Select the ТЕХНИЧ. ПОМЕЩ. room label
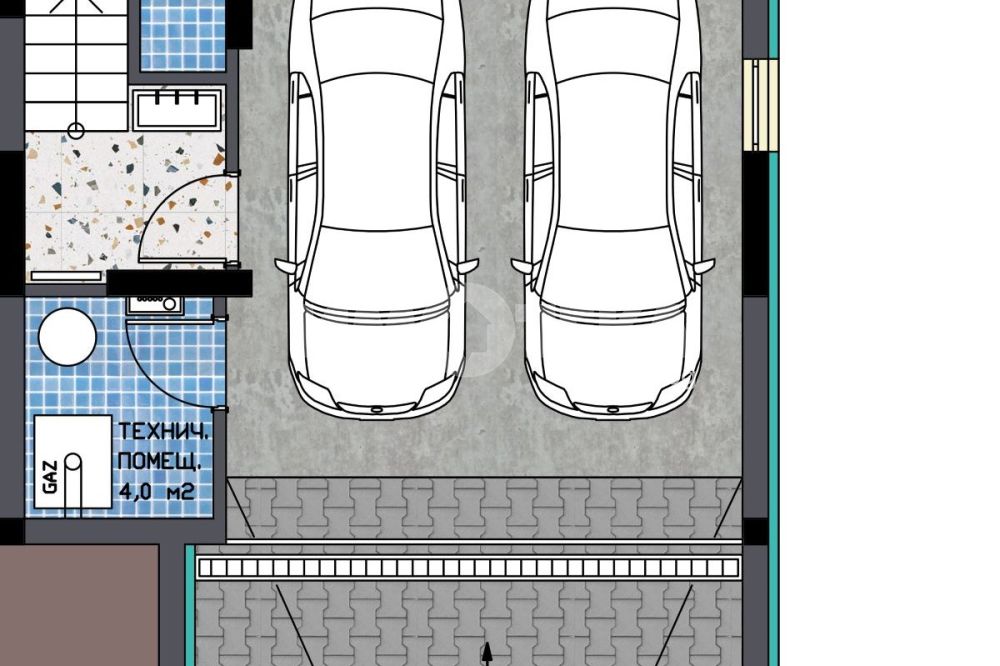The width and height of the screenshot is (1000, 666). [x=164, y=447]
